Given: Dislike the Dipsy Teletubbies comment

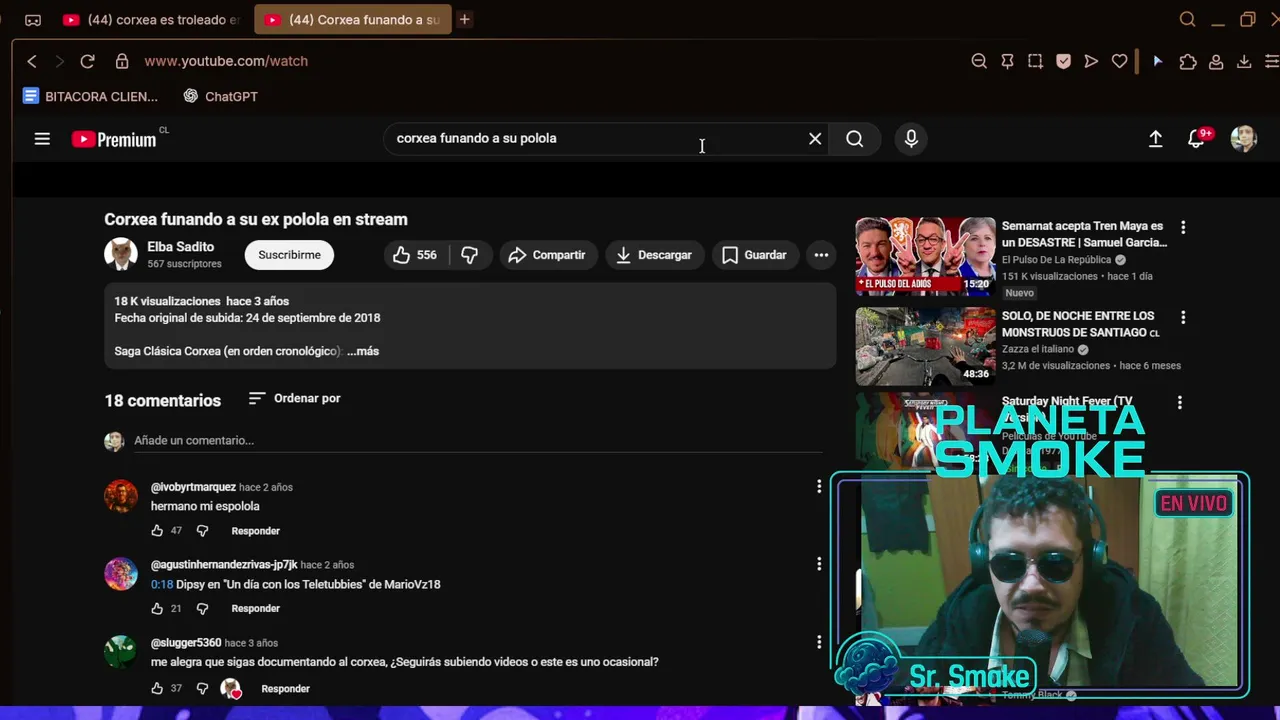Looking at the screenshot, I should (x=202, y=609).
